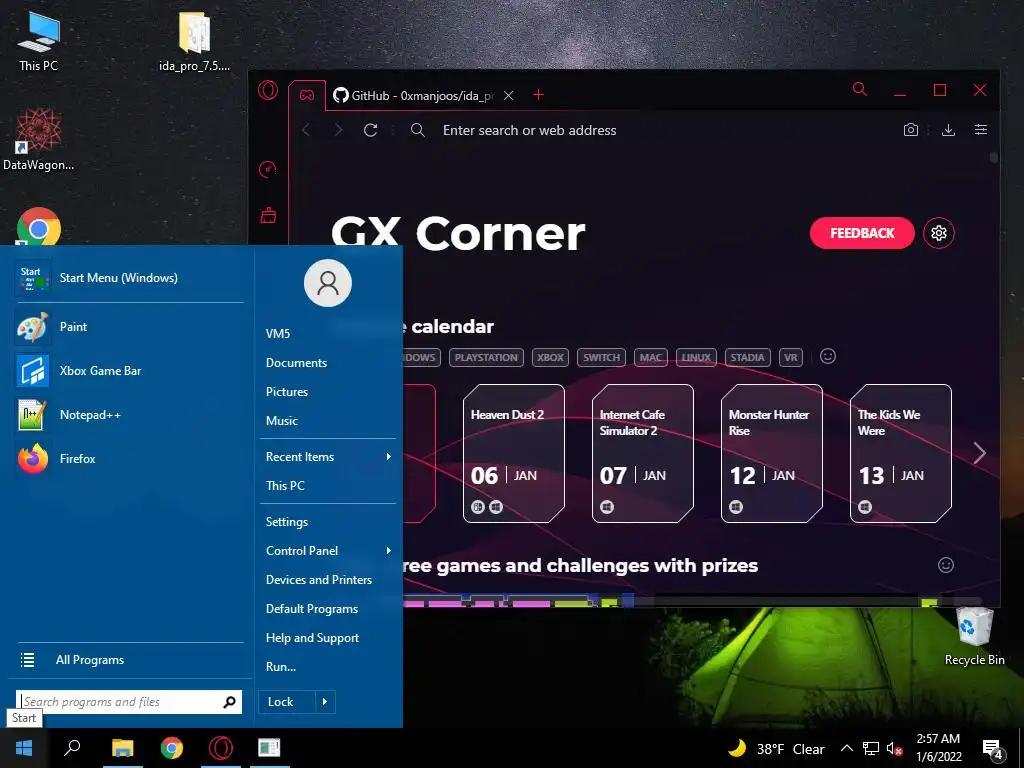
Task: Click the Lock button
Action: pos(287,702)
